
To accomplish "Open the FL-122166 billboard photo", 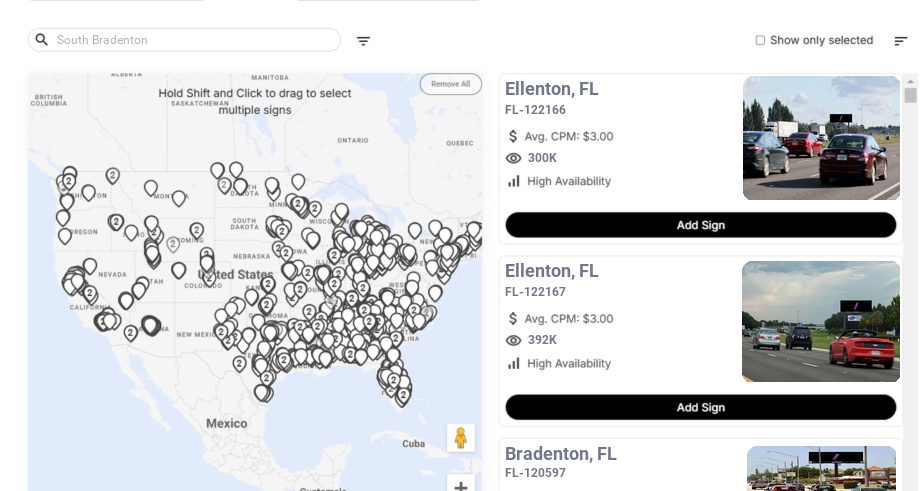I will [x=821, y=138].
